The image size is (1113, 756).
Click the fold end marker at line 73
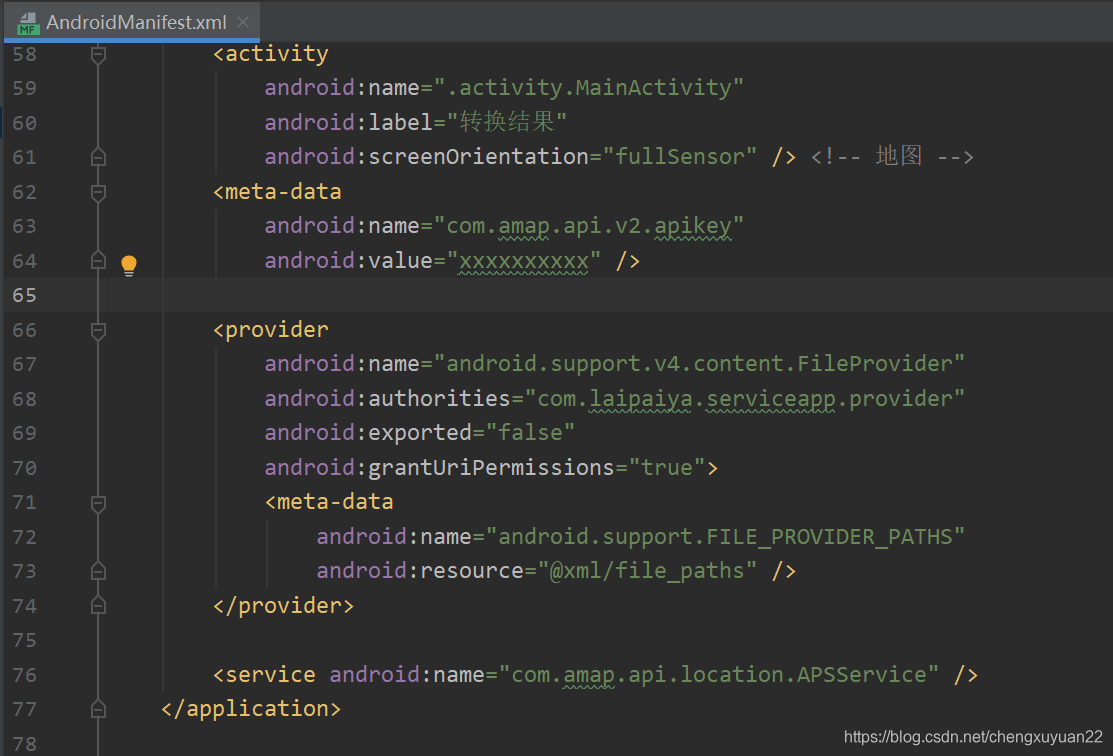coord(99,571)
